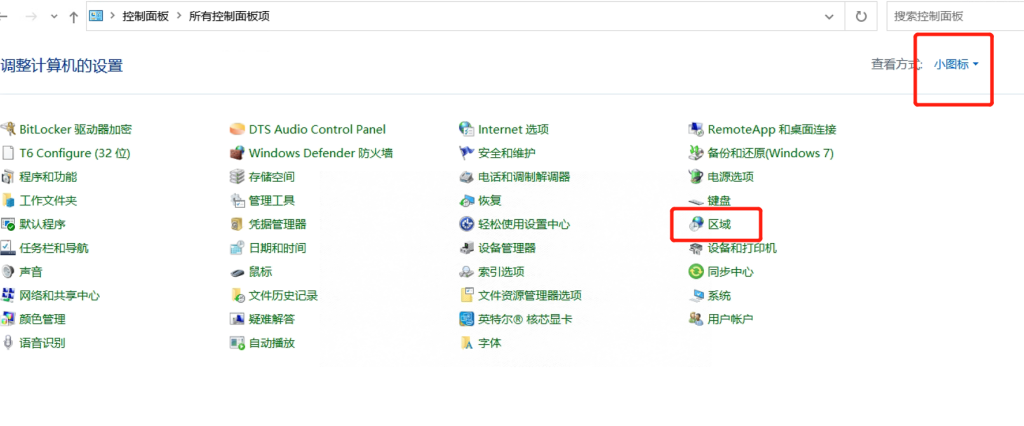Click the 网络和共享中心 icon
This screenshot has width=1024, height=426.
(8, 295)
